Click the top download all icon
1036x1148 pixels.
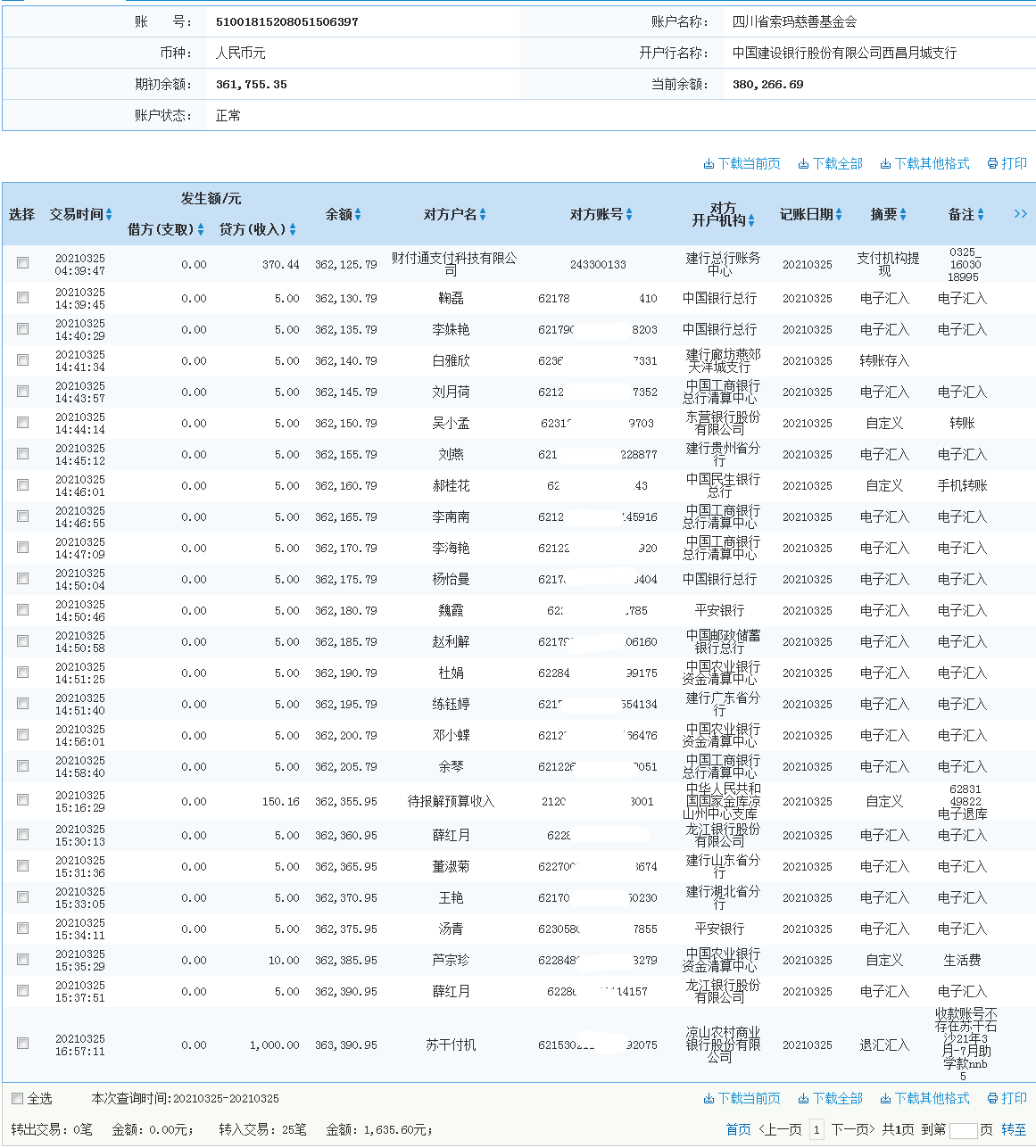click(x=803, y=164)
